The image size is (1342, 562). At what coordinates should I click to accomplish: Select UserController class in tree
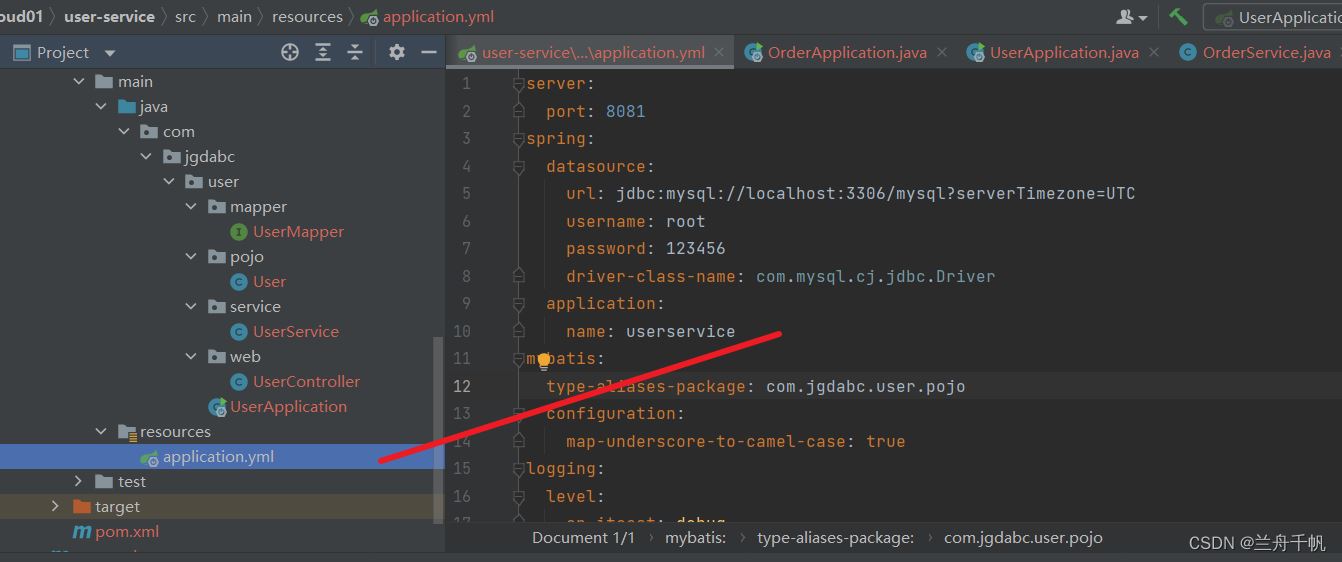click(306, 382)
